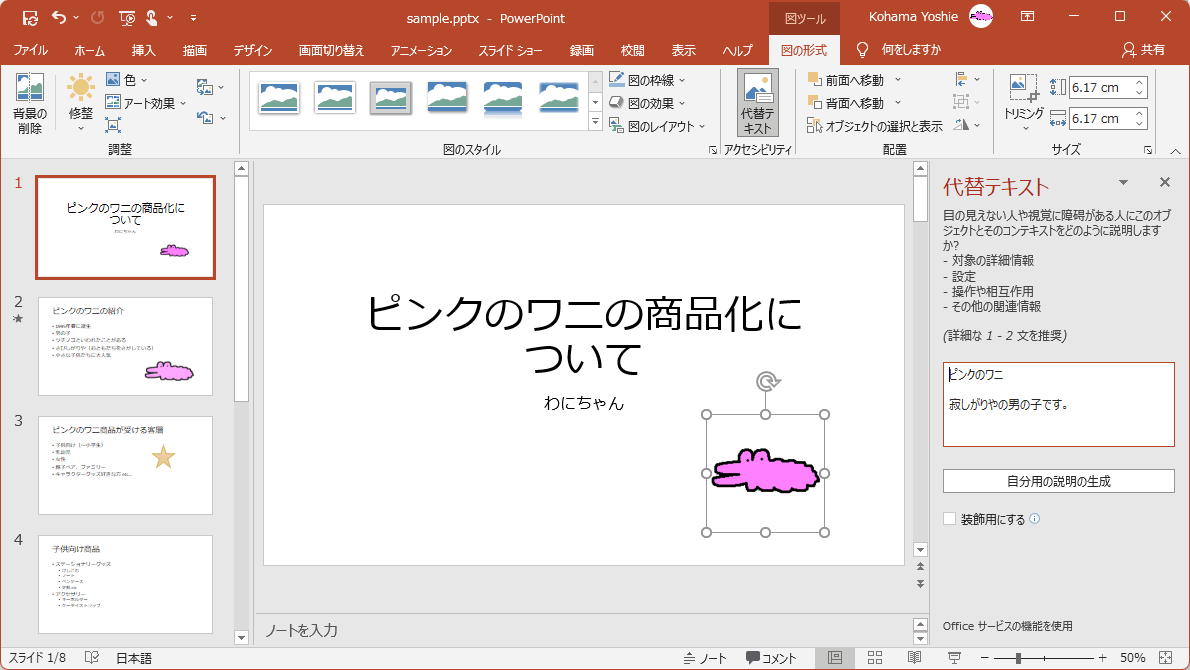Open the アニメーション ribbon tab
This screenshot has height=670, width=1190.
(421, 50)
